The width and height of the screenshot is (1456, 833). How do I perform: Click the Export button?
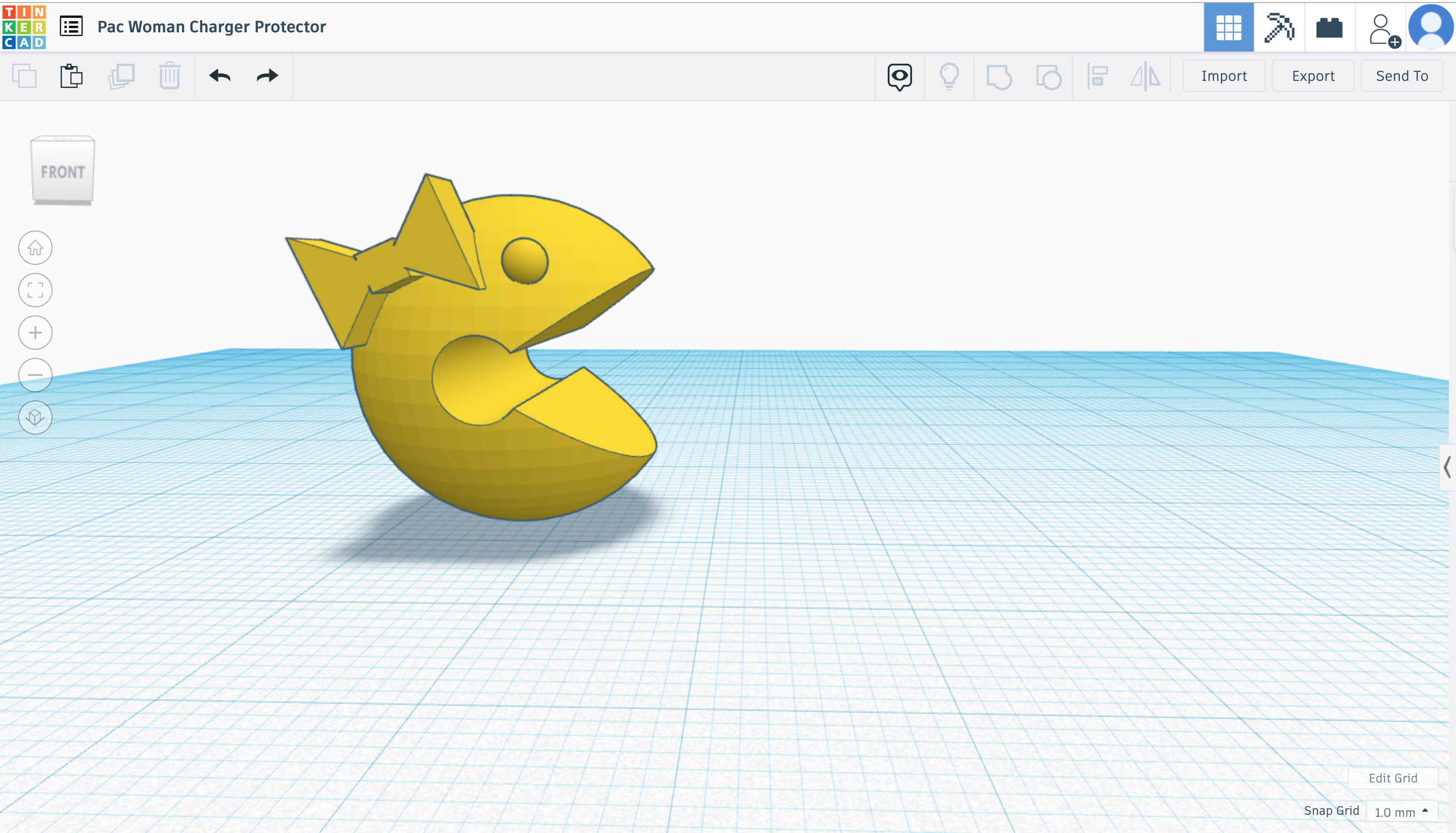tap(1312, 76)
